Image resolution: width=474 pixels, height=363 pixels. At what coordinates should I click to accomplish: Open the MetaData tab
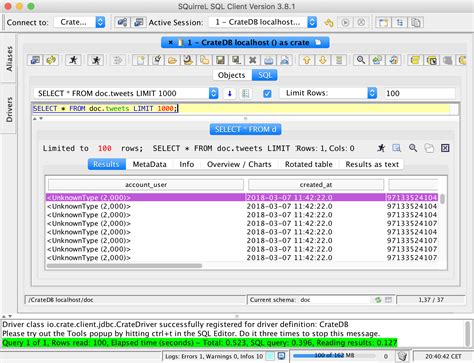click(149, 164)
